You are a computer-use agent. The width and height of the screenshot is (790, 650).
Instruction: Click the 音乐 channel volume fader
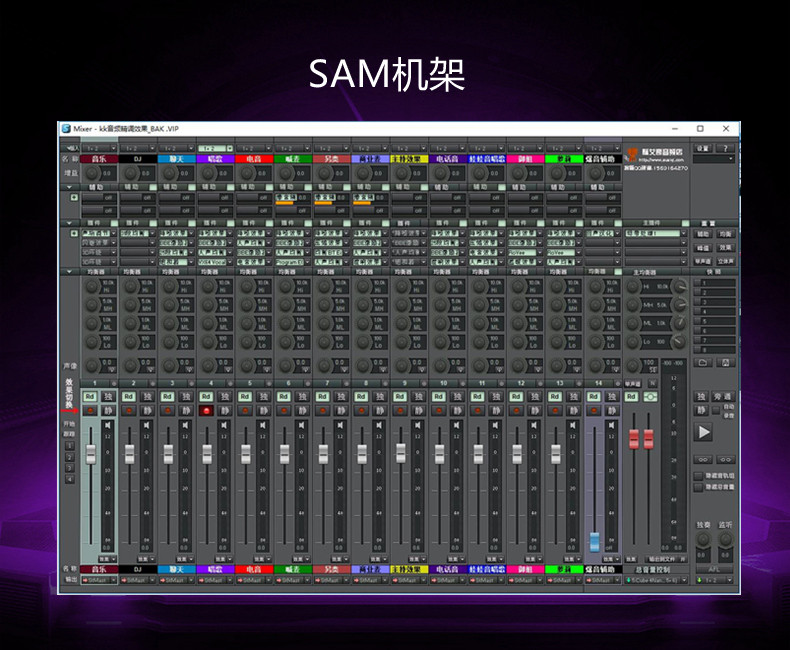(91, 454)
